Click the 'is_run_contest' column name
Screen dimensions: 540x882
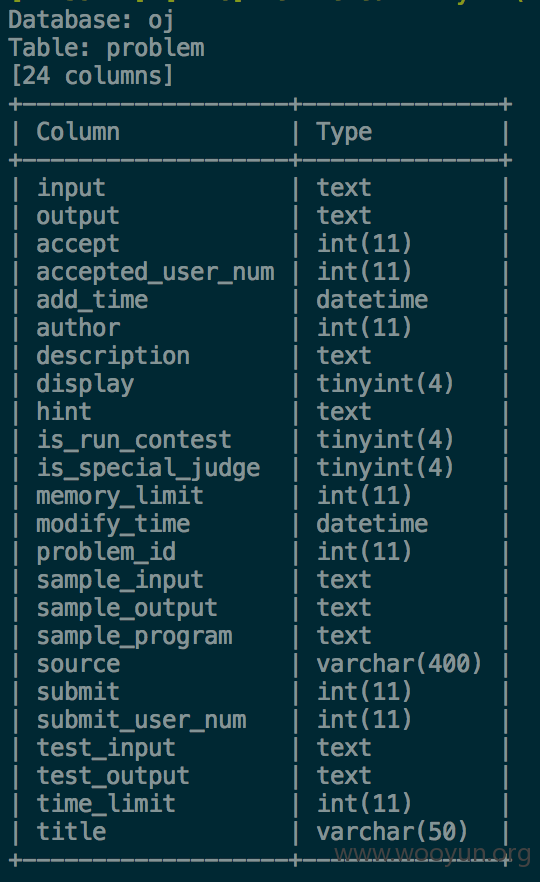coord(134,440)
